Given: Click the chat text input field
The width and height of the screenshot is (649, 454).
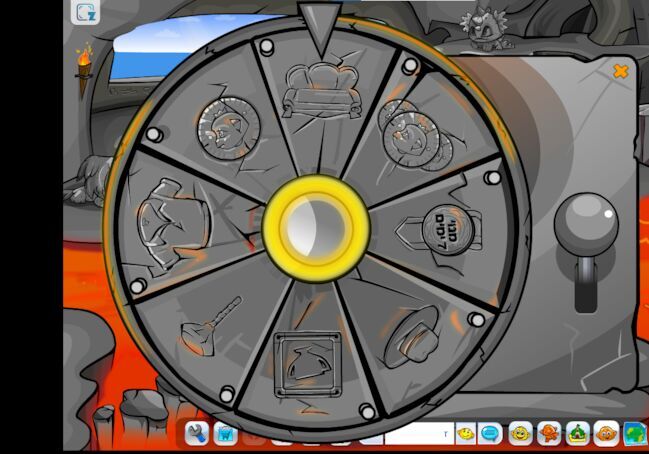Looking at the screenshot, I should coord(419,433).
